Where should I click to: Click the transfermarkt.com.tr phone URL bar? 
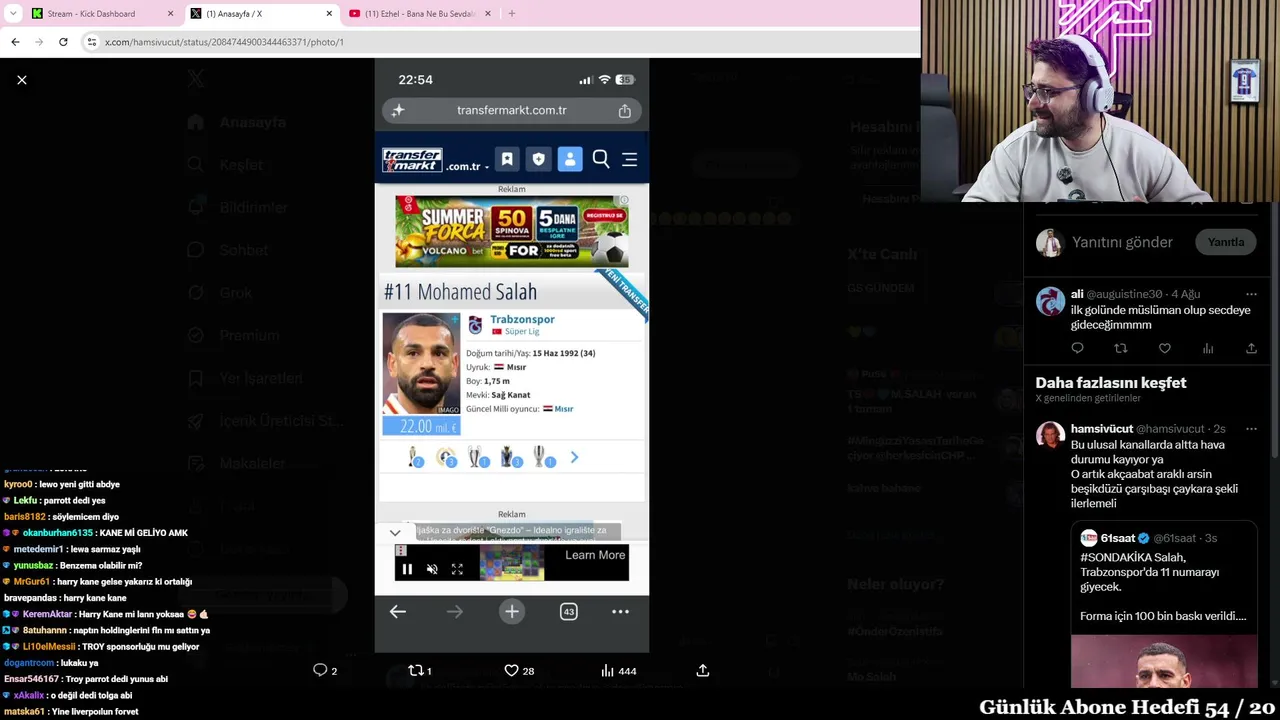pos(512,111)
